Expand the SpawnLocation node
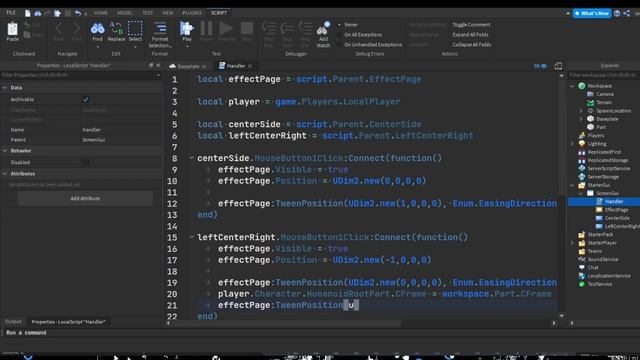The height and width of the screenshot is (360, 640). coord(581,111)
